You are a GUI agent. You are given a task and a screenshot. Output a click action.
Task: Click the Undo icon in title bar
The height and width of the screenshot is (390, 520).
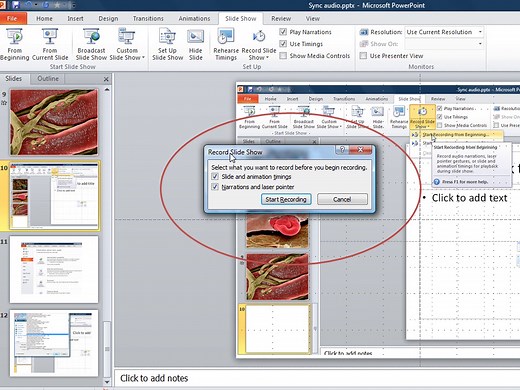coord(29,5)
